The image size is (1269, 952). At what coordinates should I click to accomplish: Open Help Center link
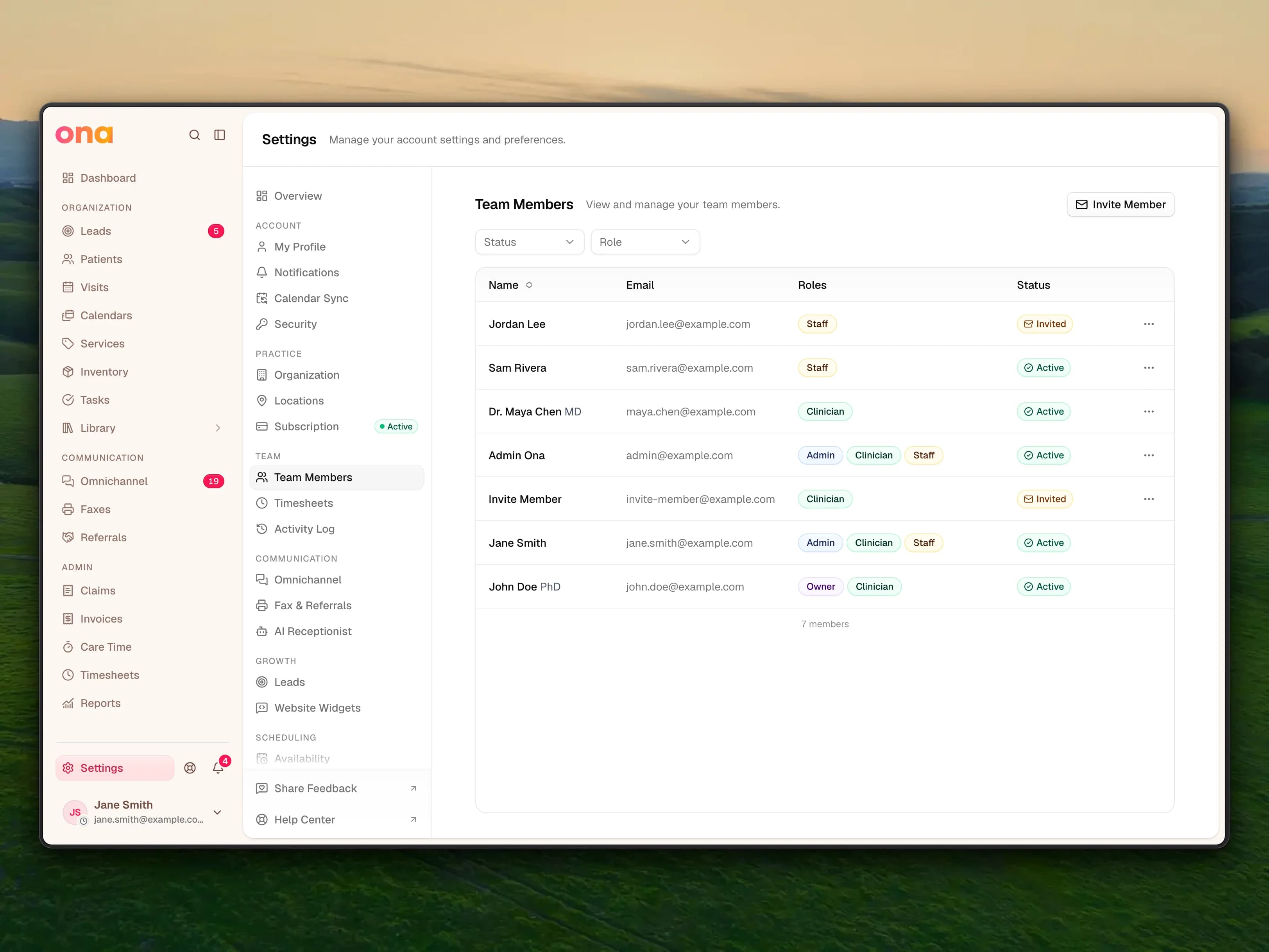pyautogui.click(x=337, y=820)
